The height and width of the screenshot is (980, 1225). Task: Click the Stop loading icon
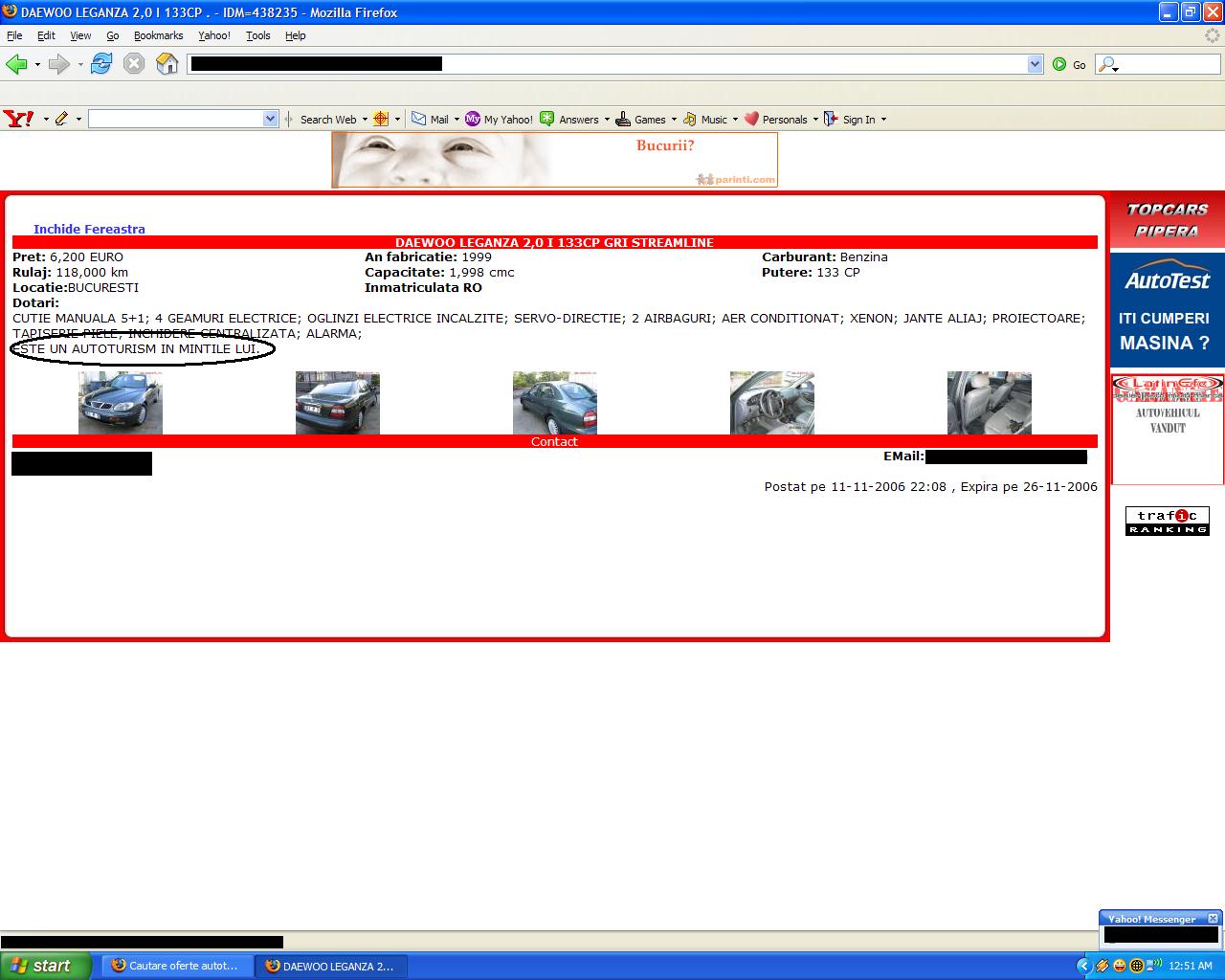point(134,64)
